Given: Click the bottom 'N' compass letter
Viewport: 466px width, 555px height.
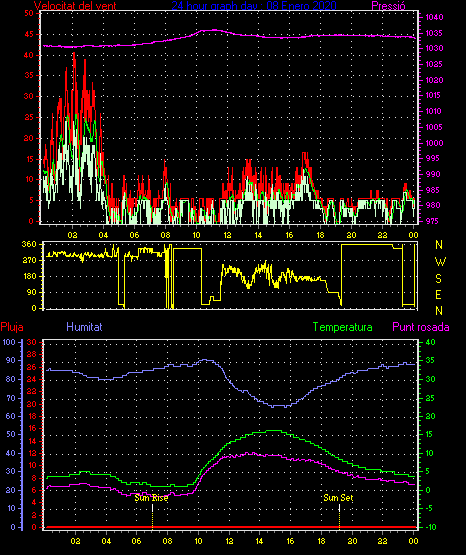Looking at the screenshot, I should [x=439, y=311].
